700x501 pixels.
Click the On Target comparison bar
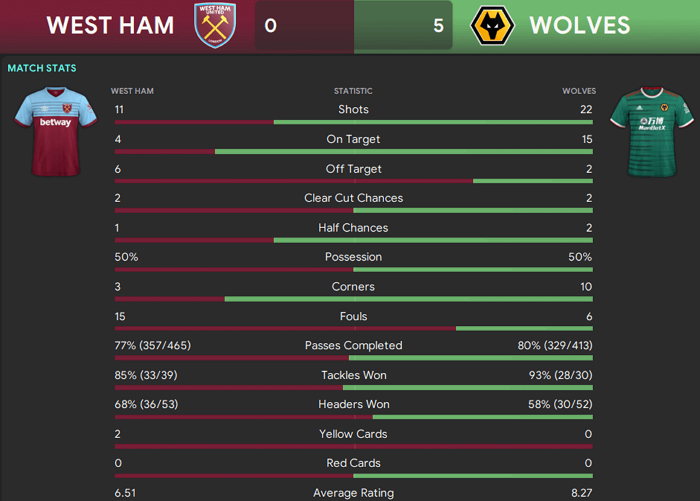[x=354, y=152]
